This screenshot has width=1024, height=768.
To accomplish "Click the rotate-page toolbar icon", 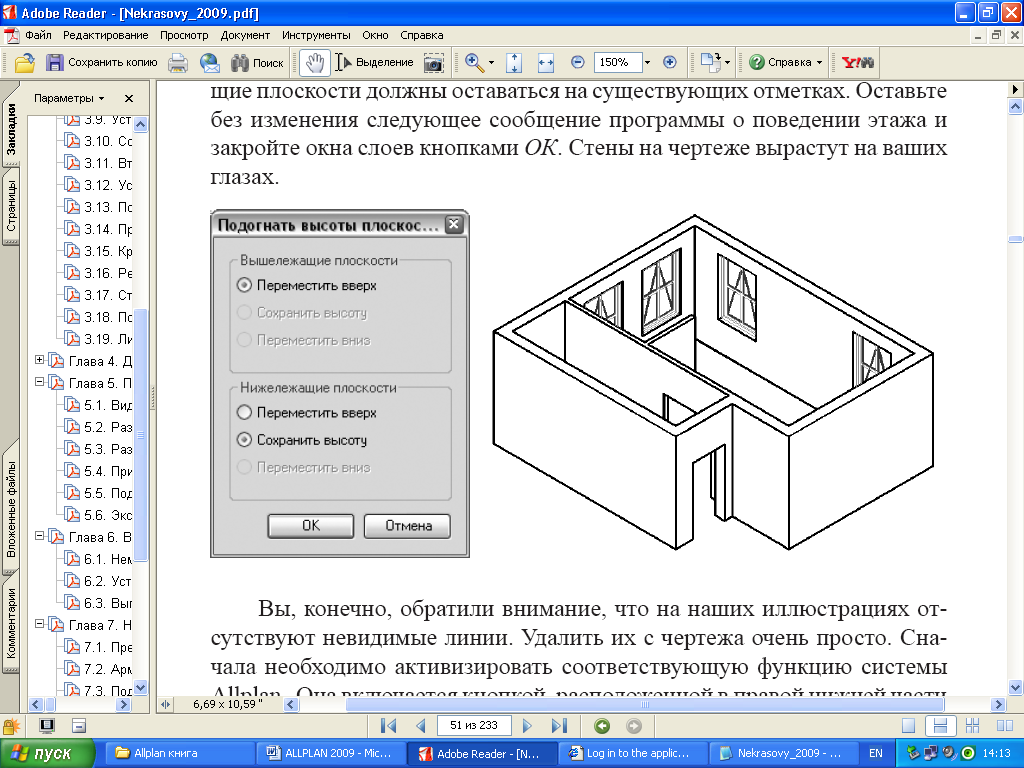I will [710, 63].
